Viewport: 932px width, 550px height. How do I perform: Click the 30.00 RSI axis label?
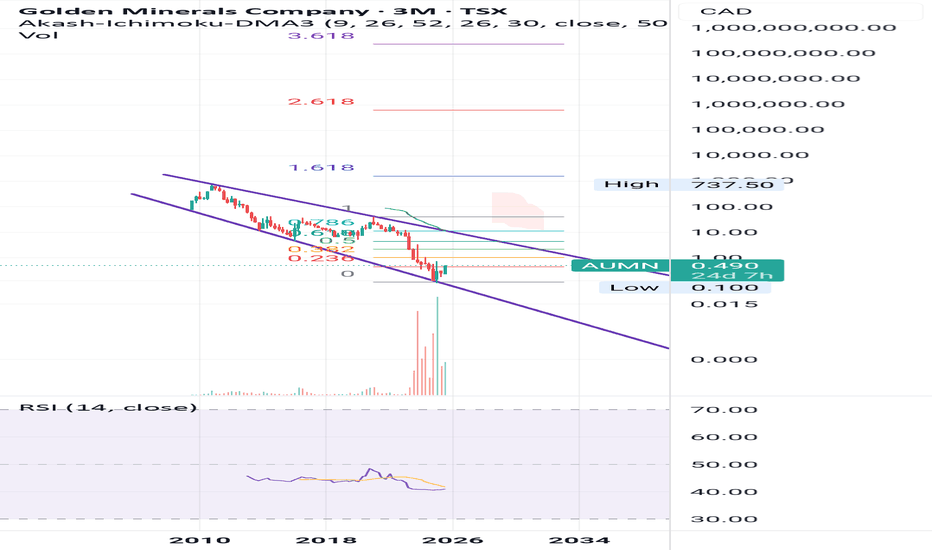[724, 519]
